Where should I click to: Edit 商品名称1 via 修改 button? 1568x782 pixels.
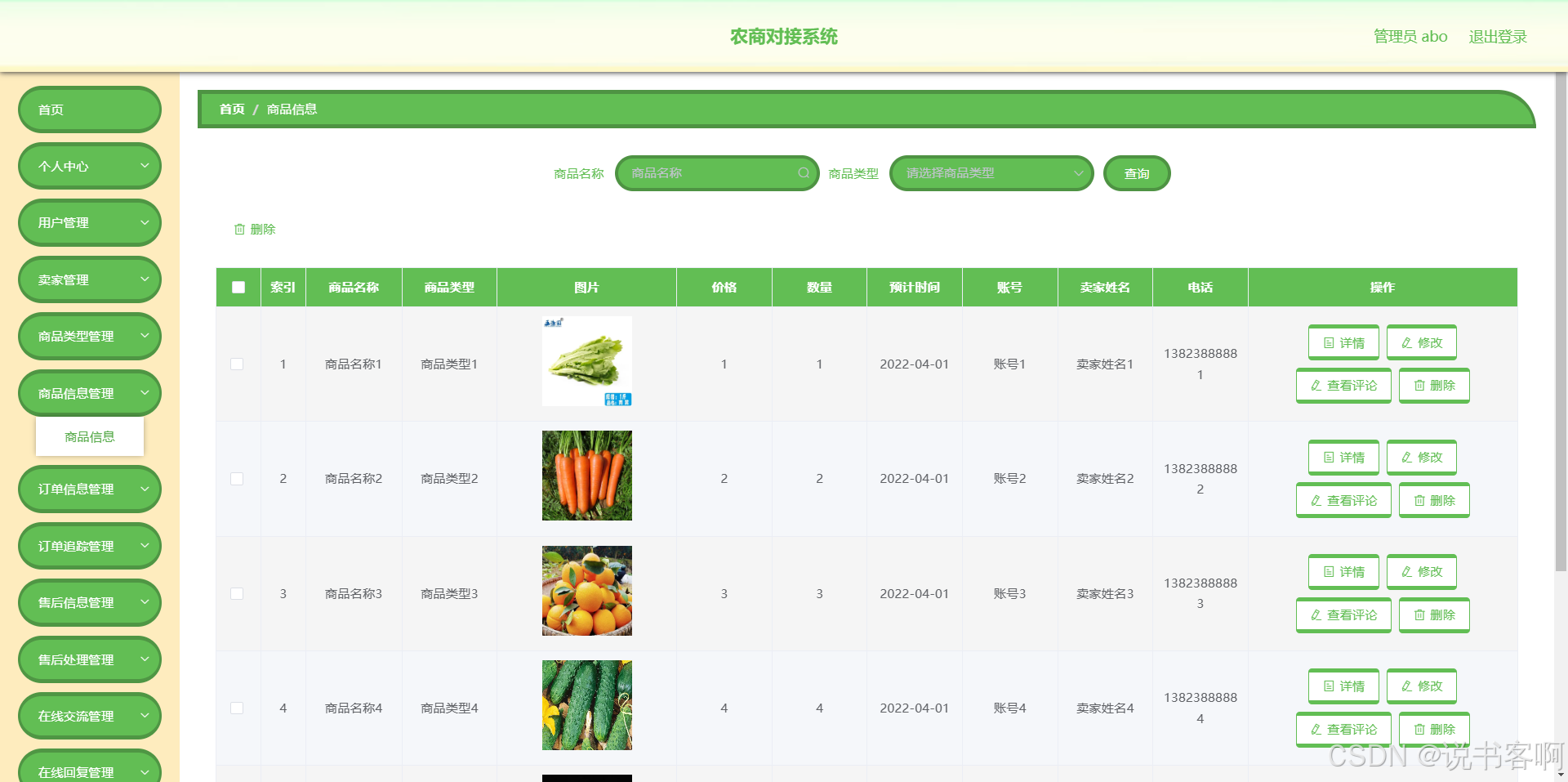point(1422,343)
